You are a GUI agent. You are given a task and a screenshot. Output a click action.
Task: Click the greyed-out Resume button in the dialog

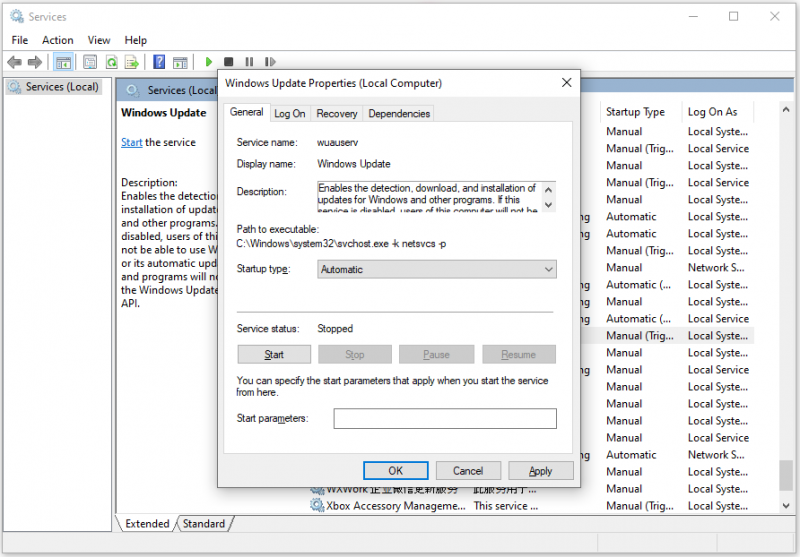[x=518, y=355]
